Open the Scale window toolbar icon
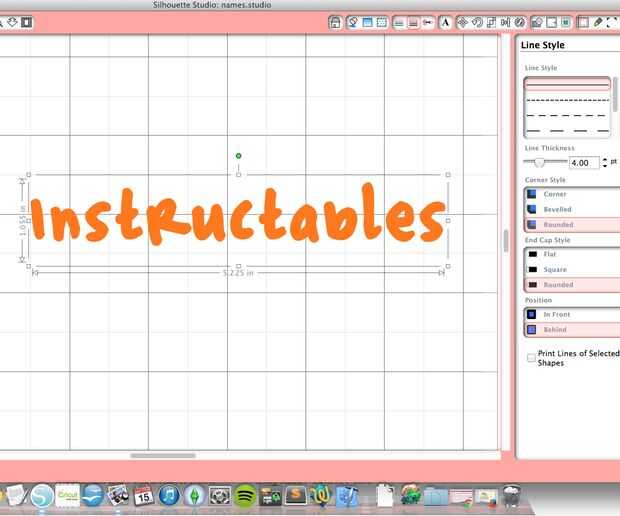This screenshot has height=516, width=620. click(x=491, y=23)
